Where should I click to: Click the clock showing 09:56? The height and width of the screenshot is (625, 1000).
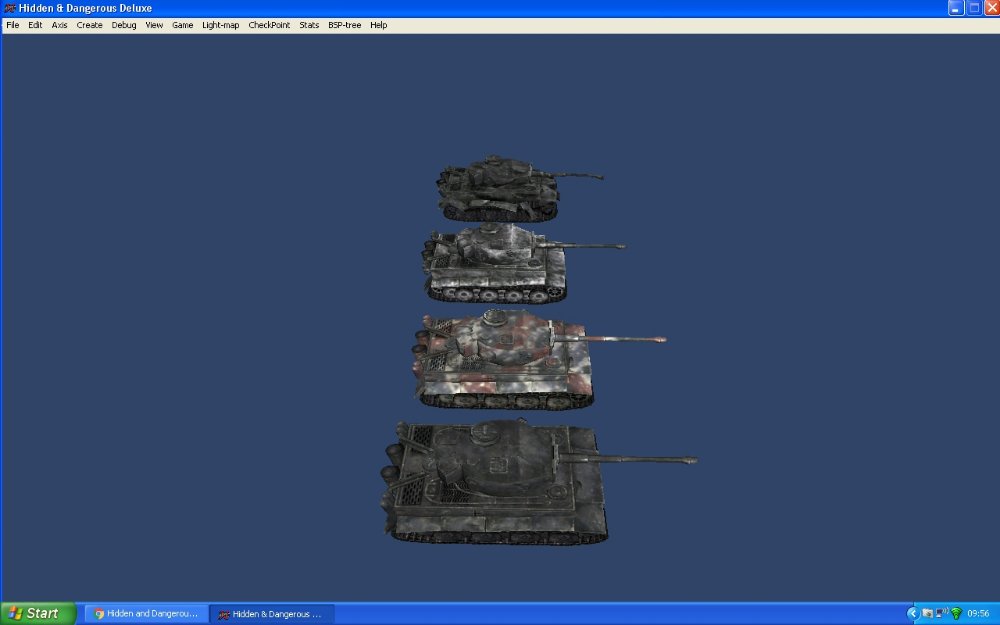click(978, 613)
